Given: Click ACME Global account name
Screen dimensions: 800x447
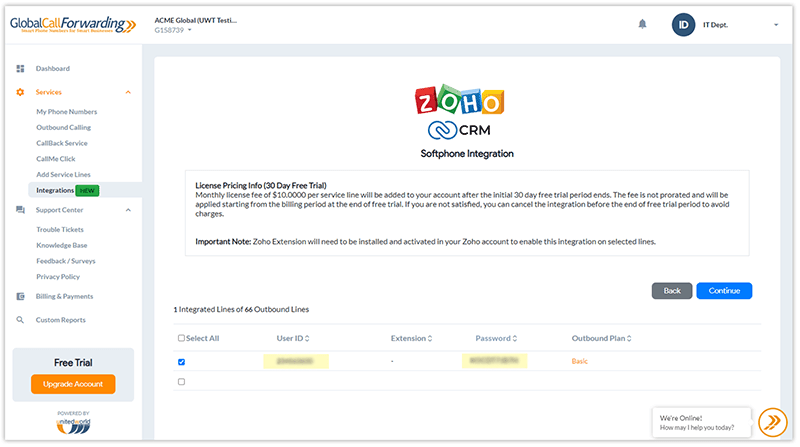Looking at the screenshot, I should pyautogui.click(x=196, y=20).
